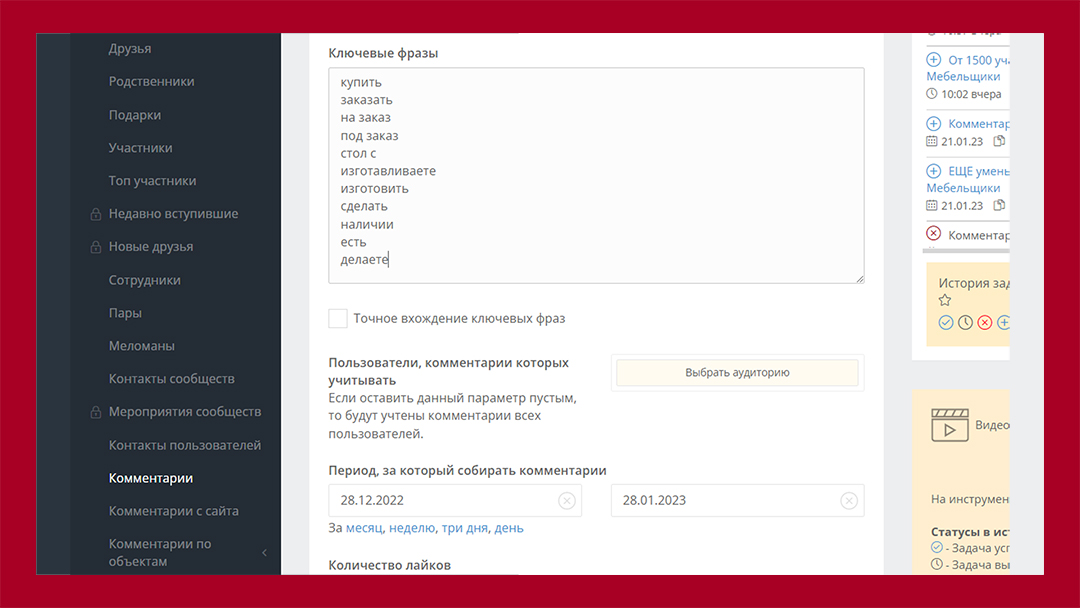Screen dimensions: 1080x608
Task: Click the checkmark icon beside Задача усп legend
Action: 937,547
